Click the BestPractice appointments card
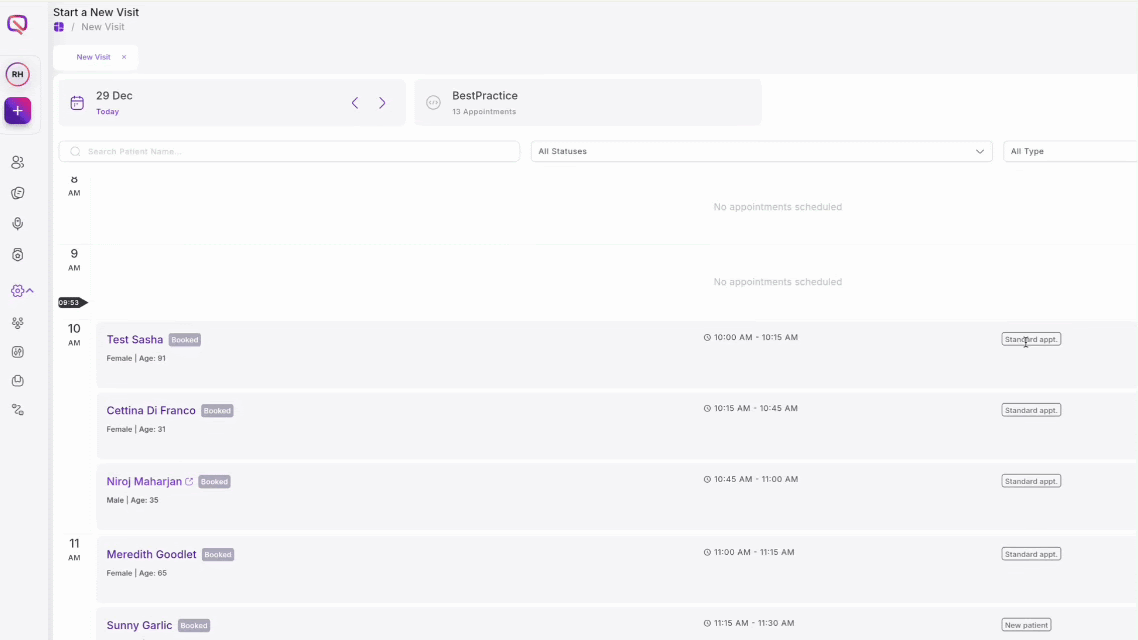This screenshot has width=1138, height=640. [x=588, y=102]
